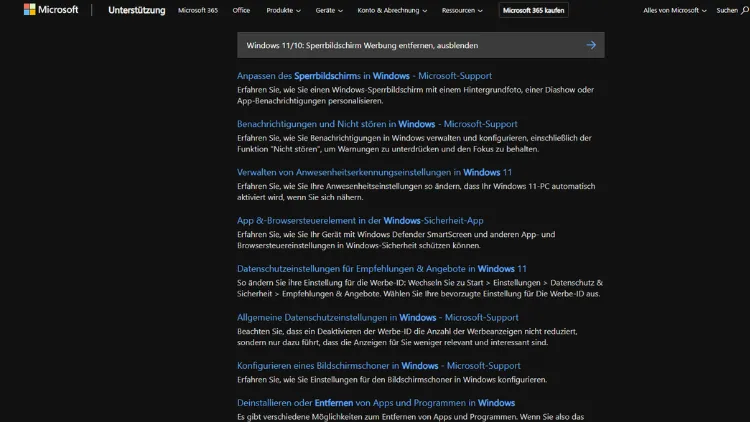The height and width of the screenshot is (422, 750).
Task: Open App & Browsersteuerelement result link
Action: coord(360,221)
